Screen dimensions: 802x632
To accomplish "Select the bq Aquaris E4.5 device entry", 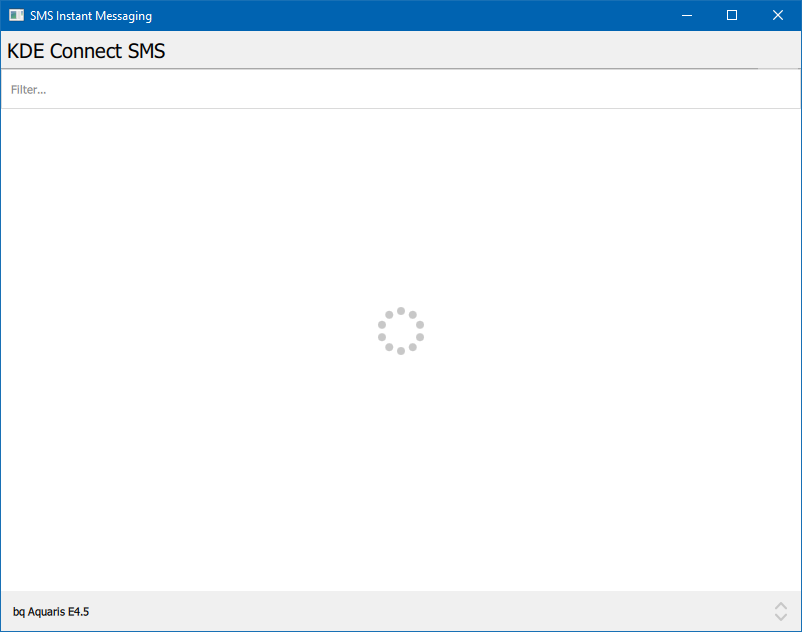I will [50, 611].
